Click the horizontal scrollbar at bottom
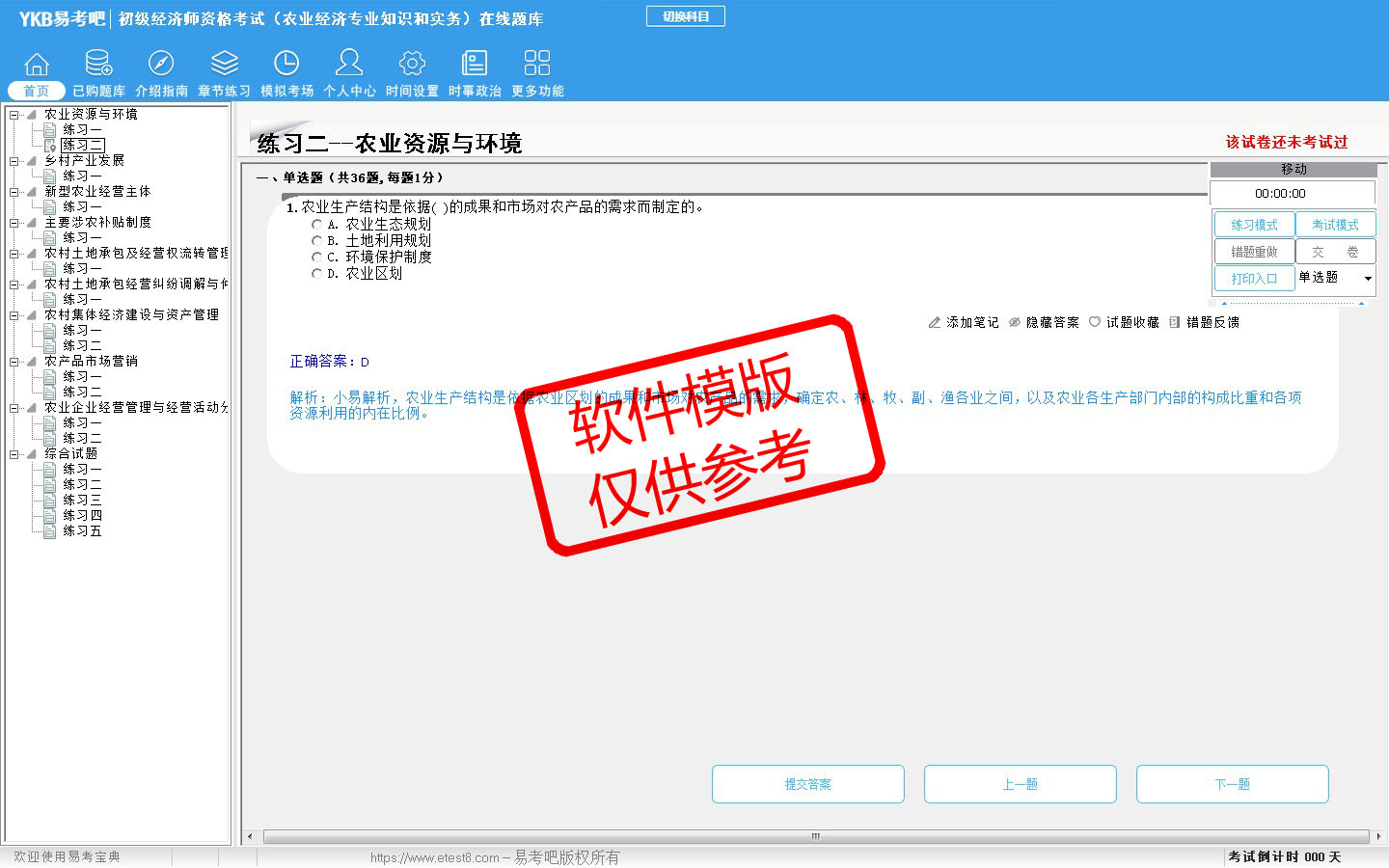The image size is (1389, 868). tap(815, 836)
